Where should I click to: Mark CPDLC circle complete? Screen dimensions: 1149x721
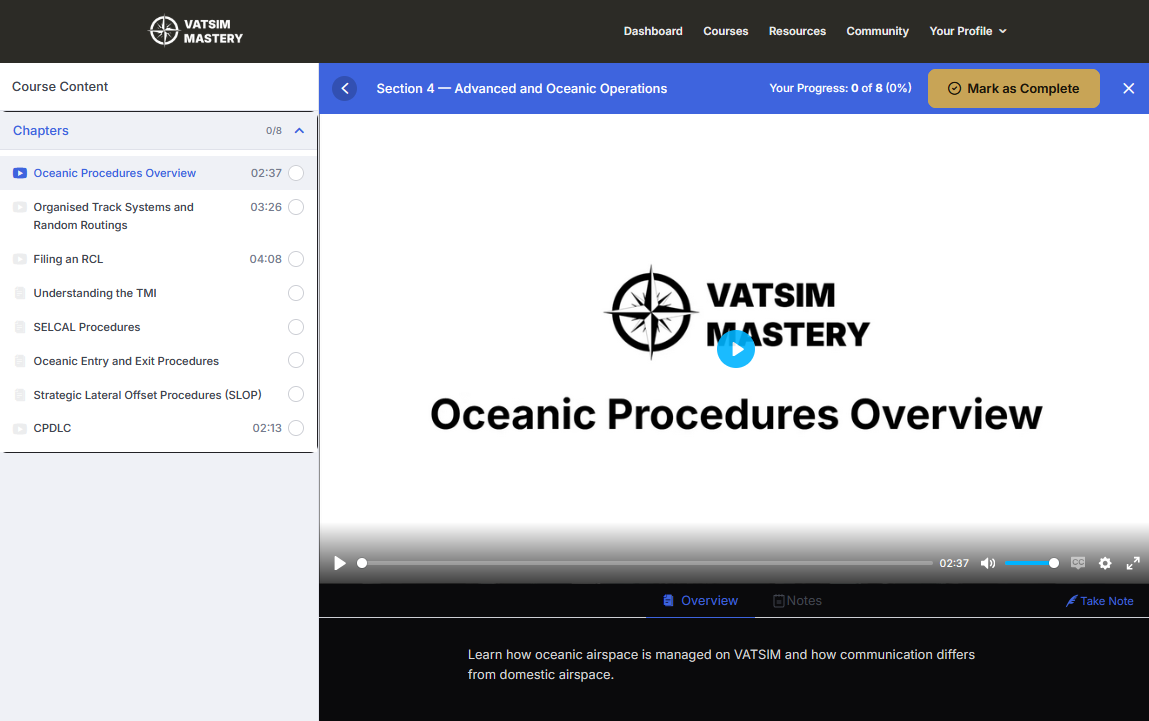(x=296, y=428)
